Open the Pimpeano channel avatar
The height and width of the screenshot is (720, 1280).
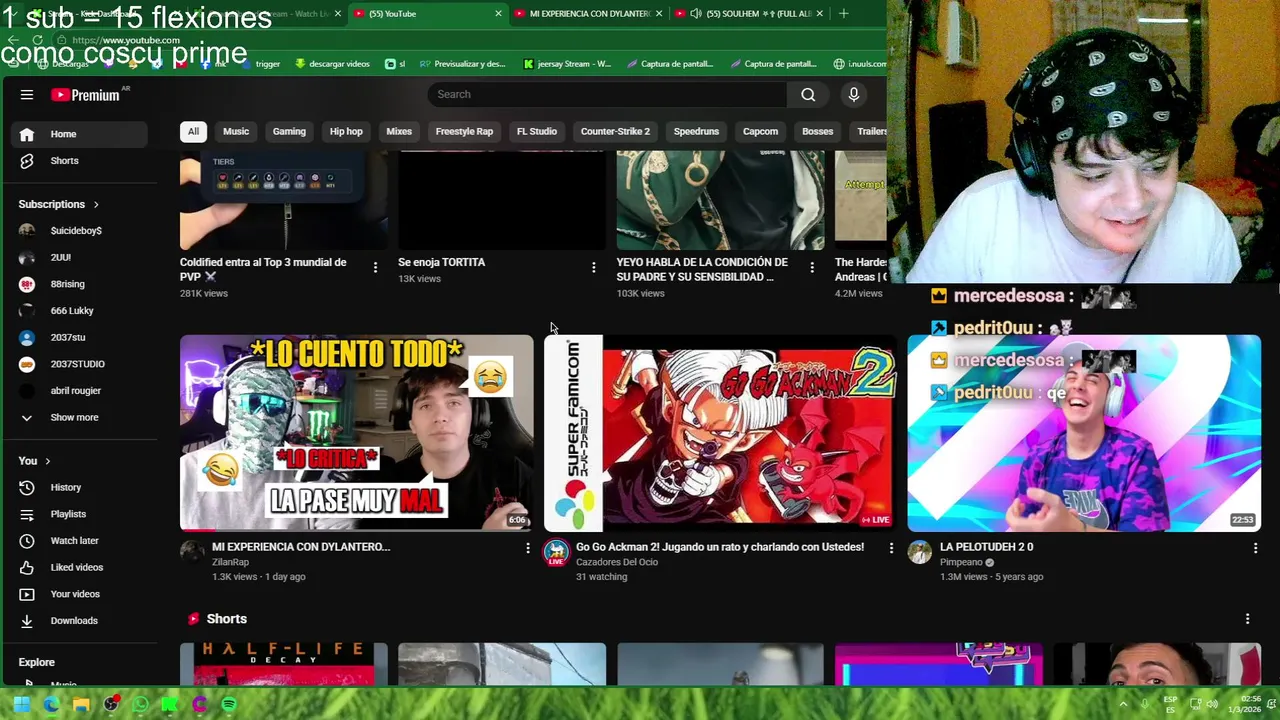(x=920, y=552)
